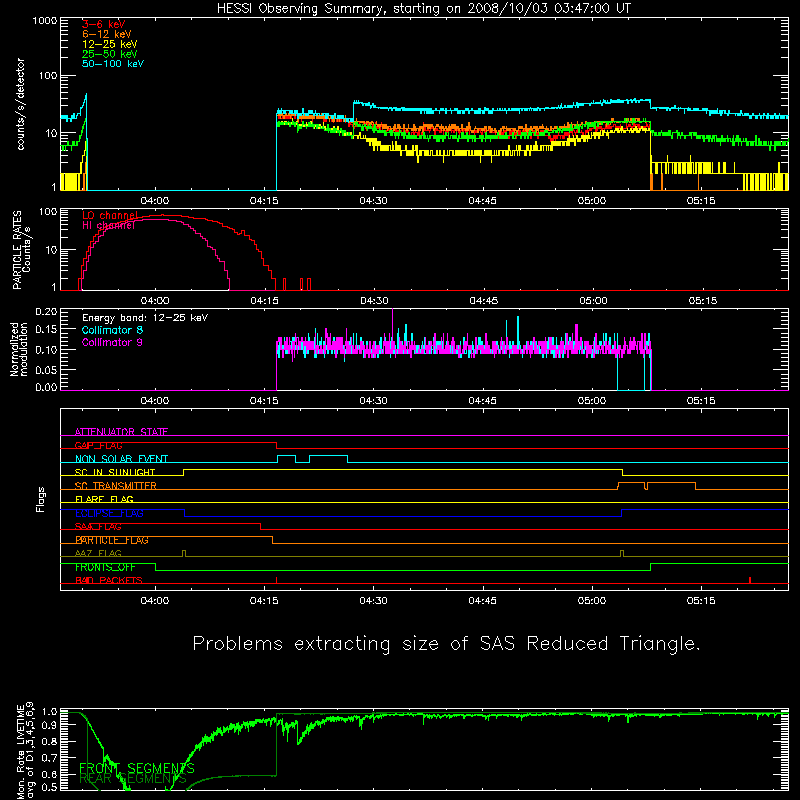
Task: Click 04:45 tick on the modulation plot
Action: 483,401
